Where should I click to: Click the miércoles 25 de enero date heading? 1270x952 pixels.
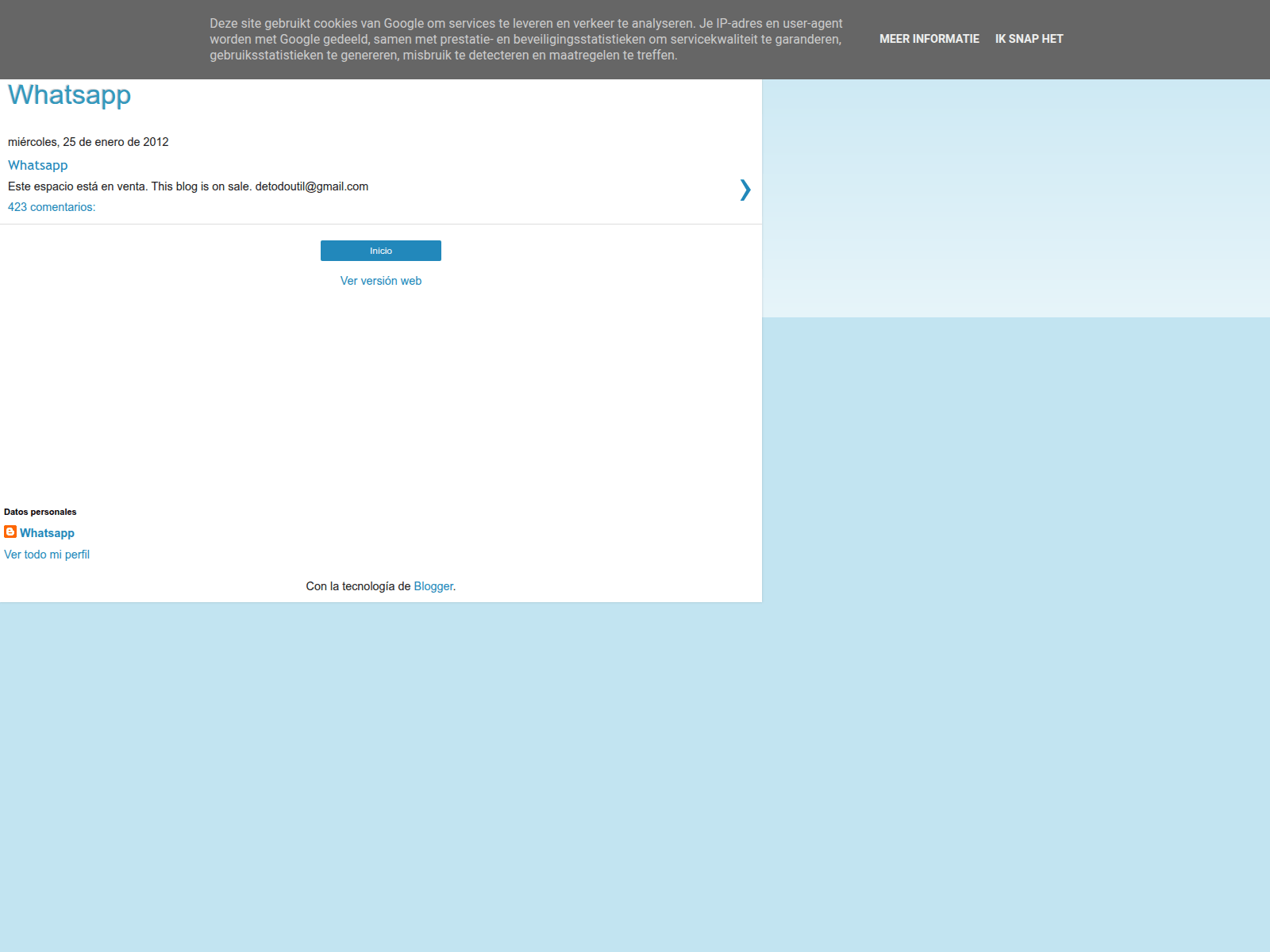(87, 142)
